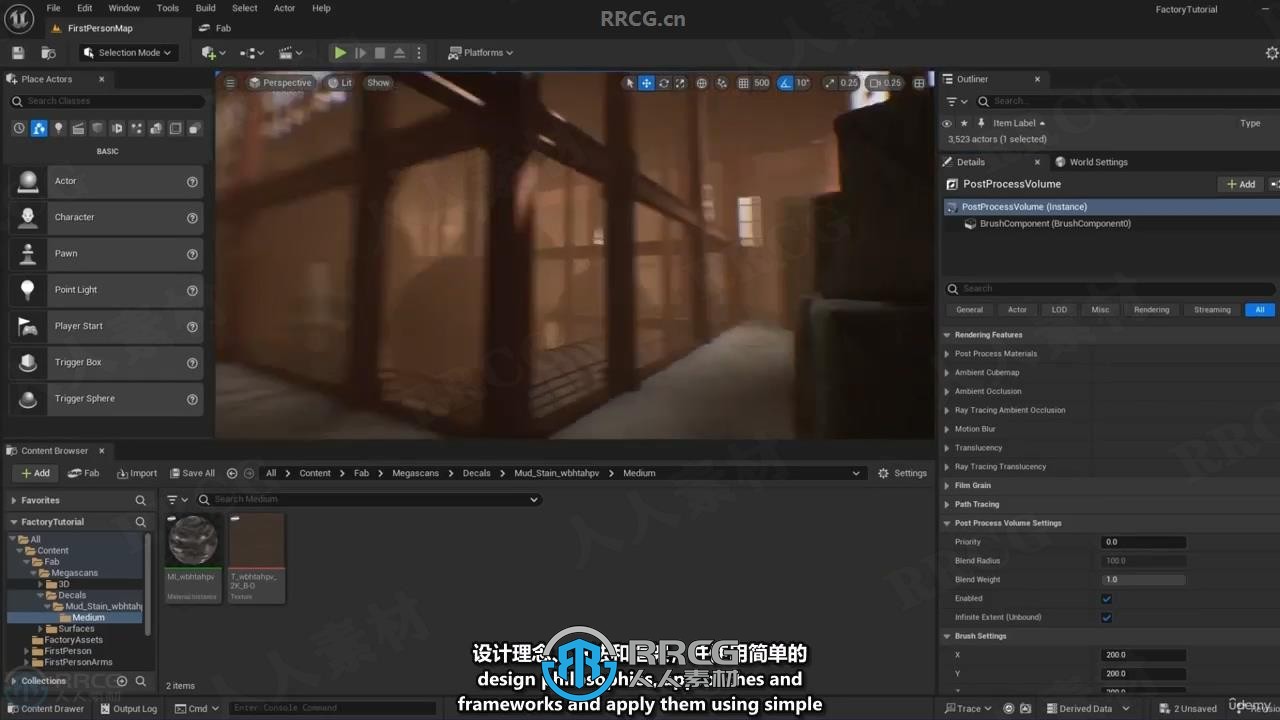Expand the Ambient Occlusion section
The width and height of the screenshot is (1280, 720).
tap(947, 391)
